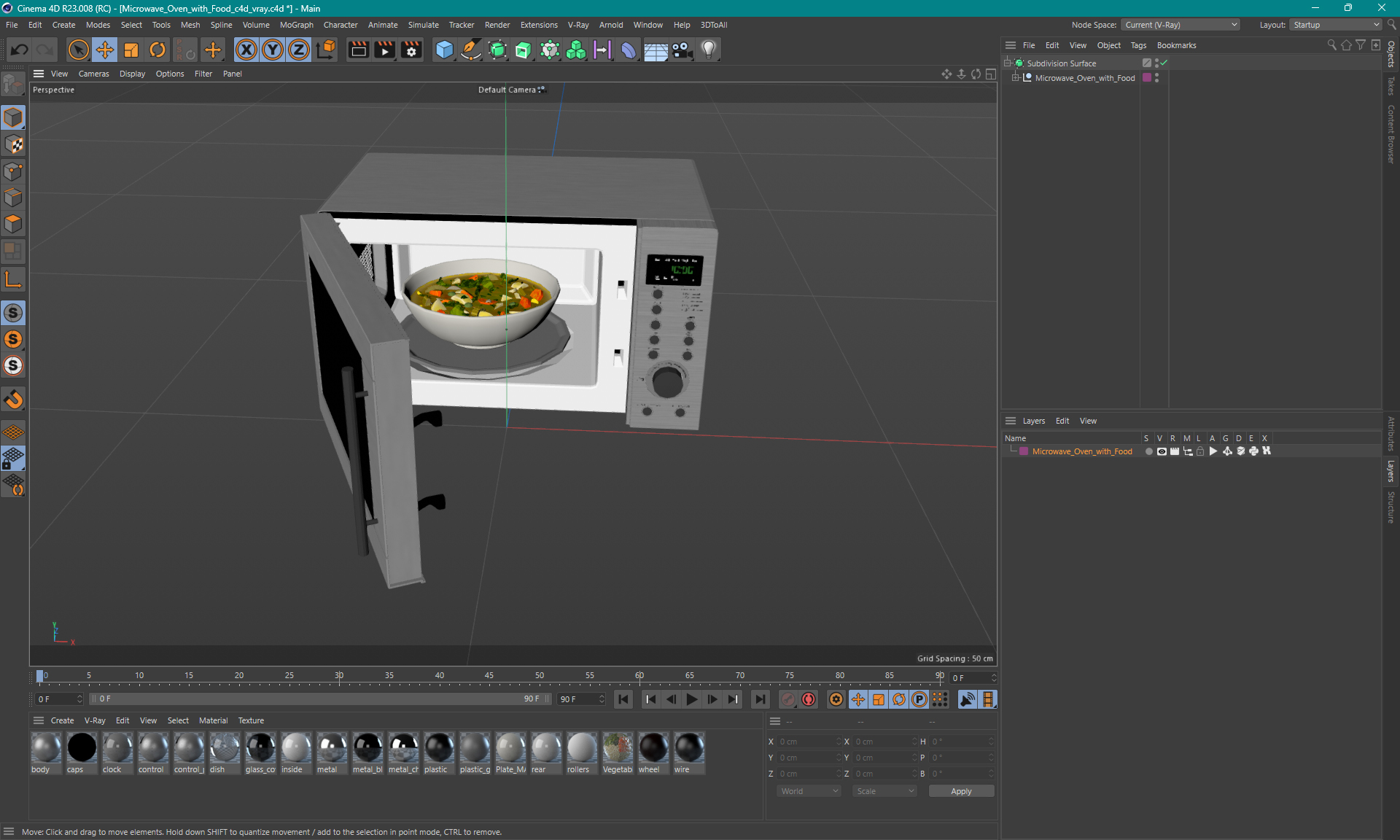Screen dimensions: 1400x840
Task: Add a Camera object
Action: click(682, 50)
